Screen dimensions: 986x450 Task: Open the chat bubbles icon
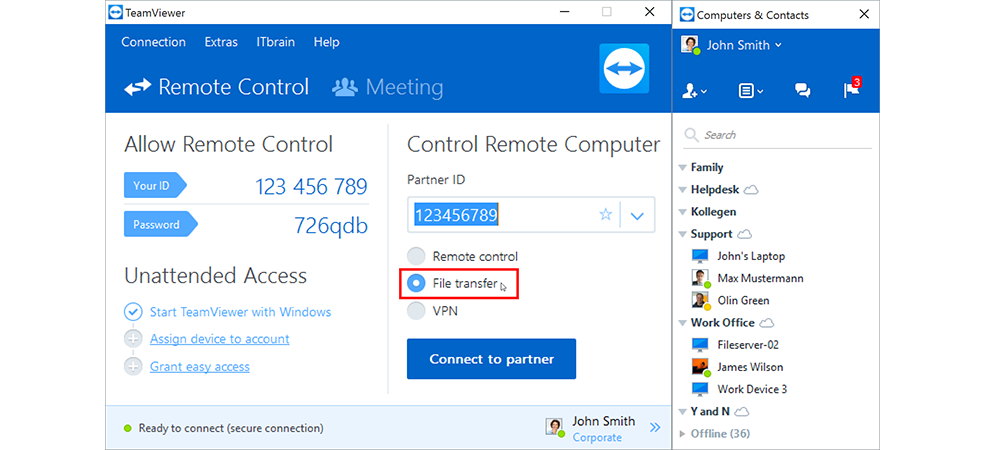tap(802, 91)
